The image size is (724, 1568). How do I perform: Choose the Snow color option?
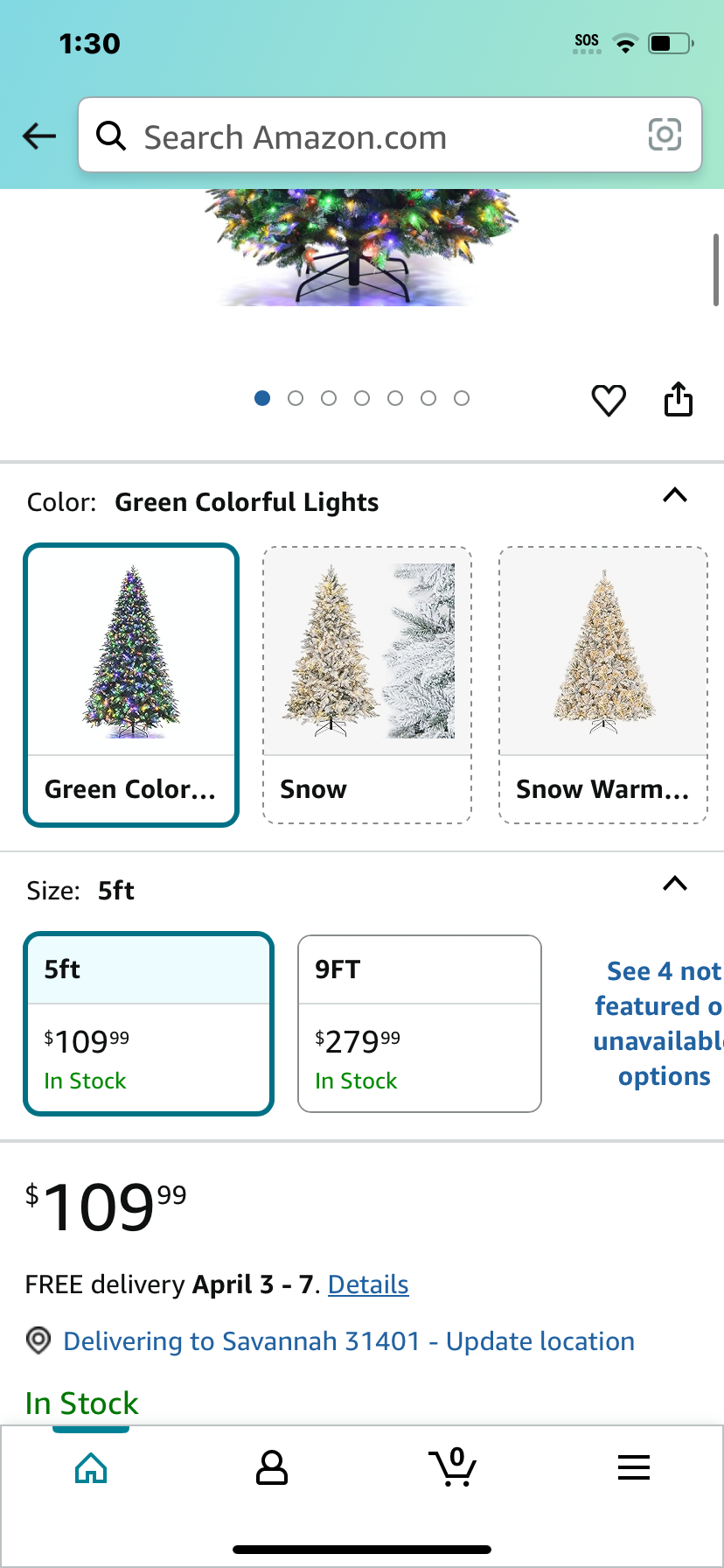pyautogui.click(x=367, y=685)
